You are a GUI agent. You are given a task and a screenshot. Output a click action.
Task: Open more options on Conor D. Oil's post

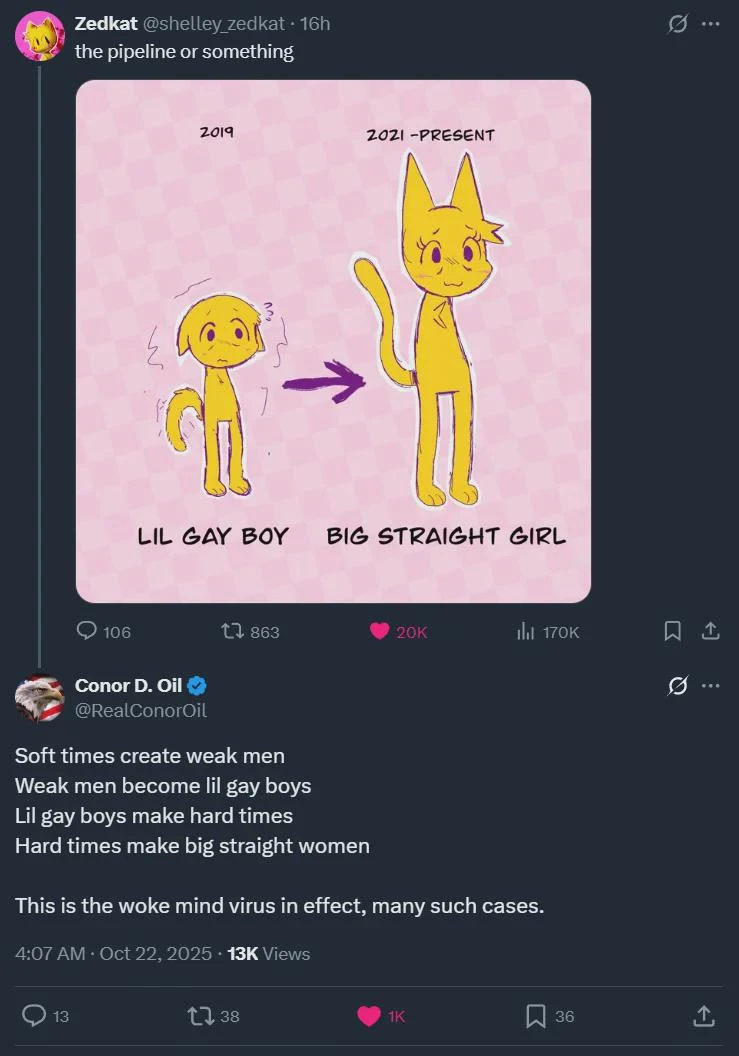click(711, 686)
